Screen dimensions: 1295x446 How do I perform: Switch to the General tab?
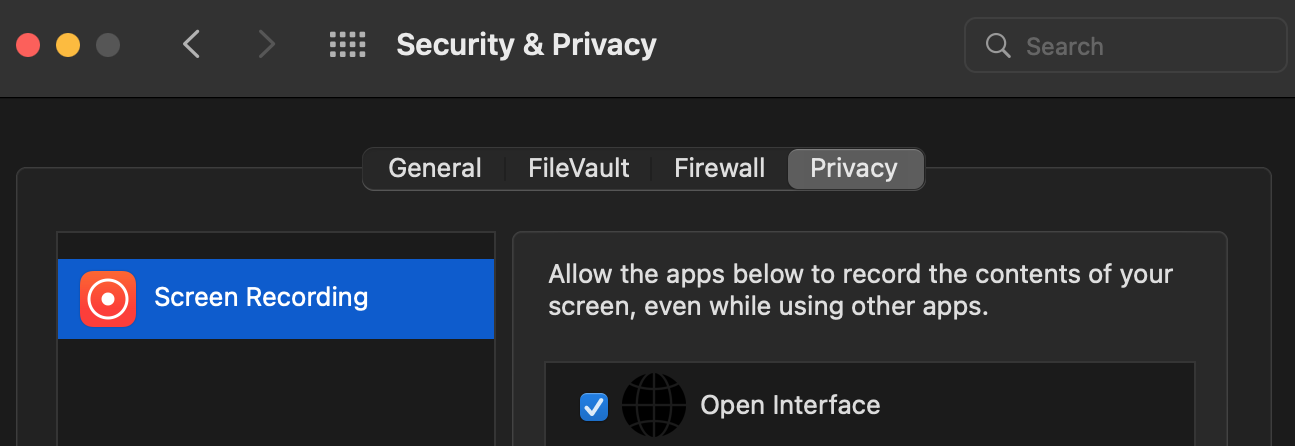(x=435, y=168)
